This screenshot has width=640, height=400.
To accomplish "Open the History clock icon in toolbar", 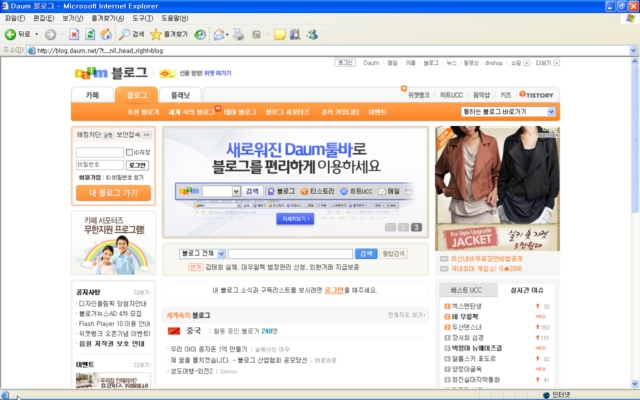I will pyautogui.click(x=200, y=35).
